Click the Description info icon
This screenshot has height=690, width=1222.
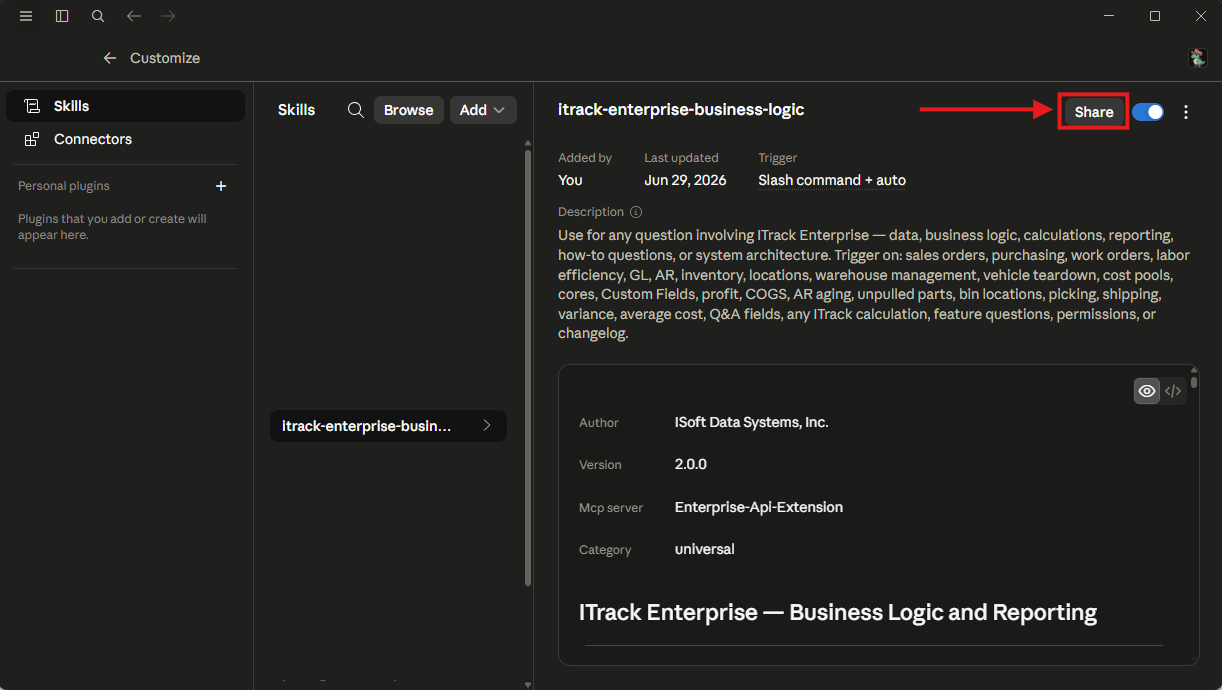click(636, 212)
